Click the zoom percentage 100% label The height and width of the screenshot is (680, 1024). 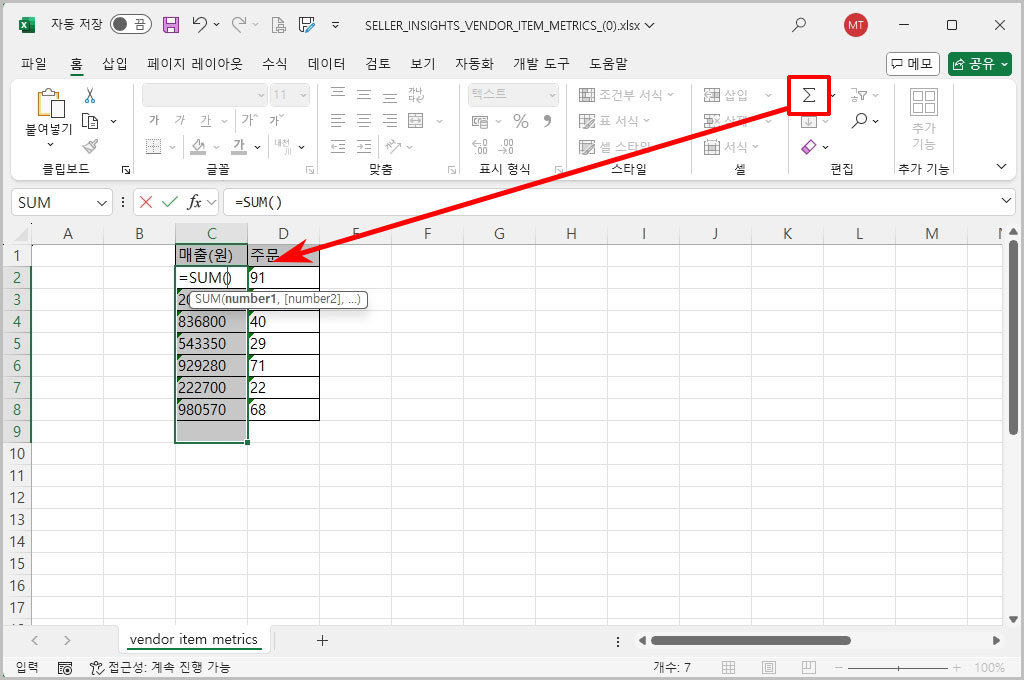tap(989, 668)
